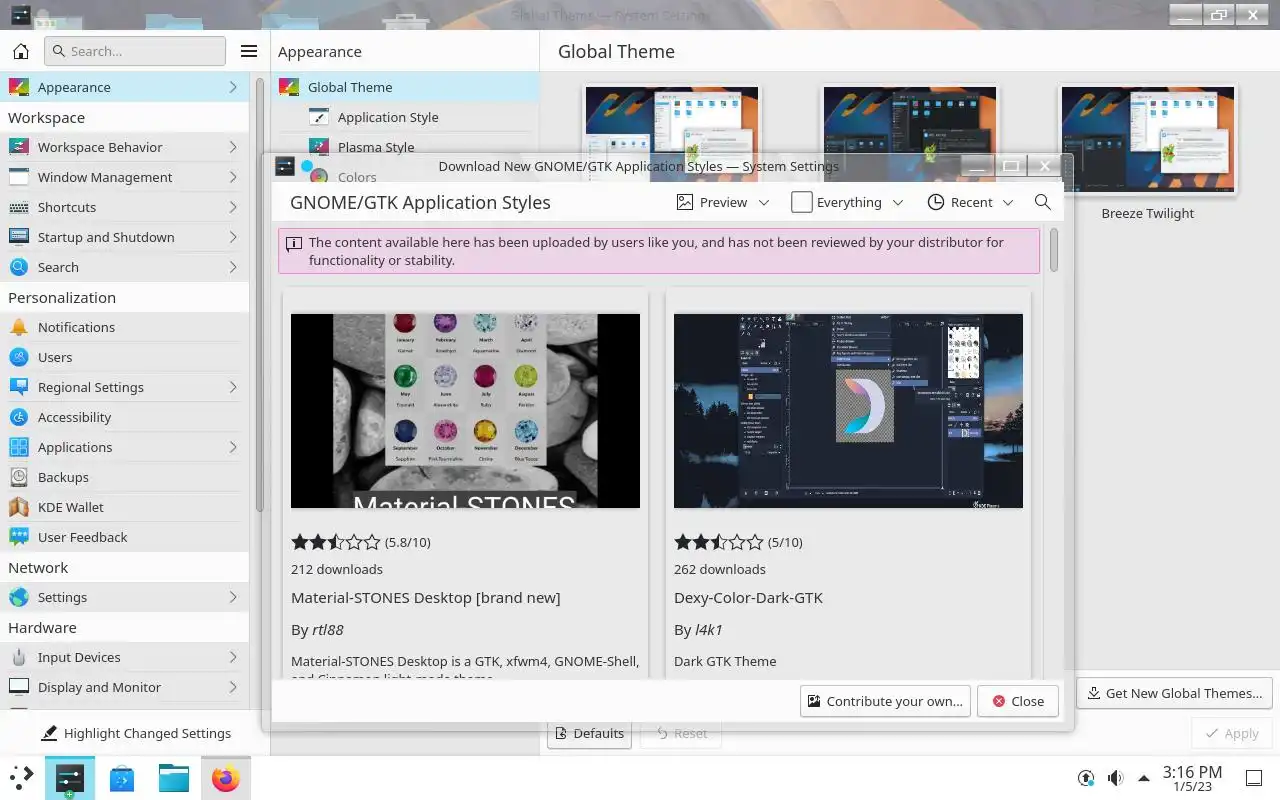Viewport: 1280px width, 800px height.
Task: Open Window Management icon
Action: 19,177
